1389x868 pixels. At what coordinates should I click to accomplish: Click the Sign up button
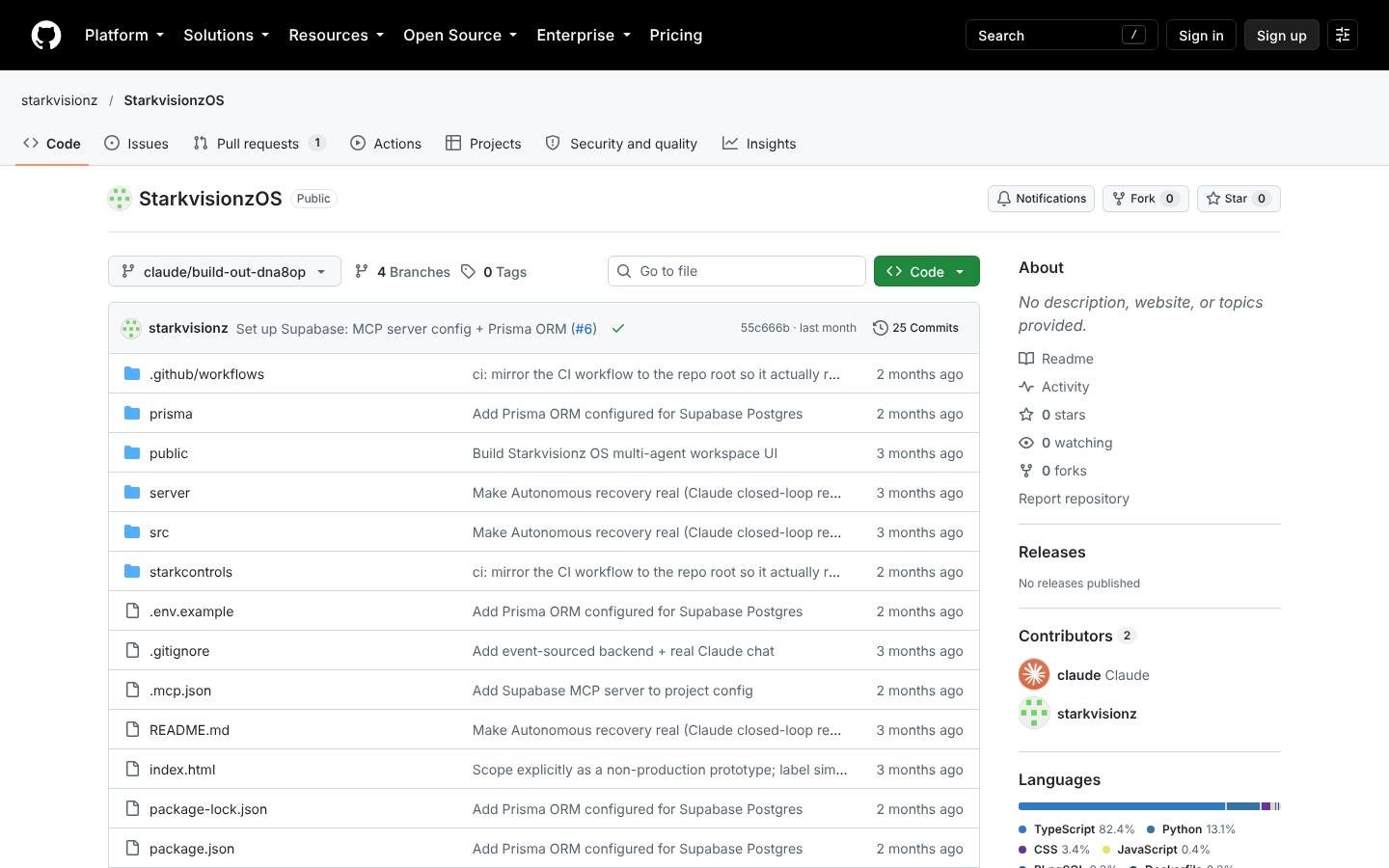point(1281,35)
